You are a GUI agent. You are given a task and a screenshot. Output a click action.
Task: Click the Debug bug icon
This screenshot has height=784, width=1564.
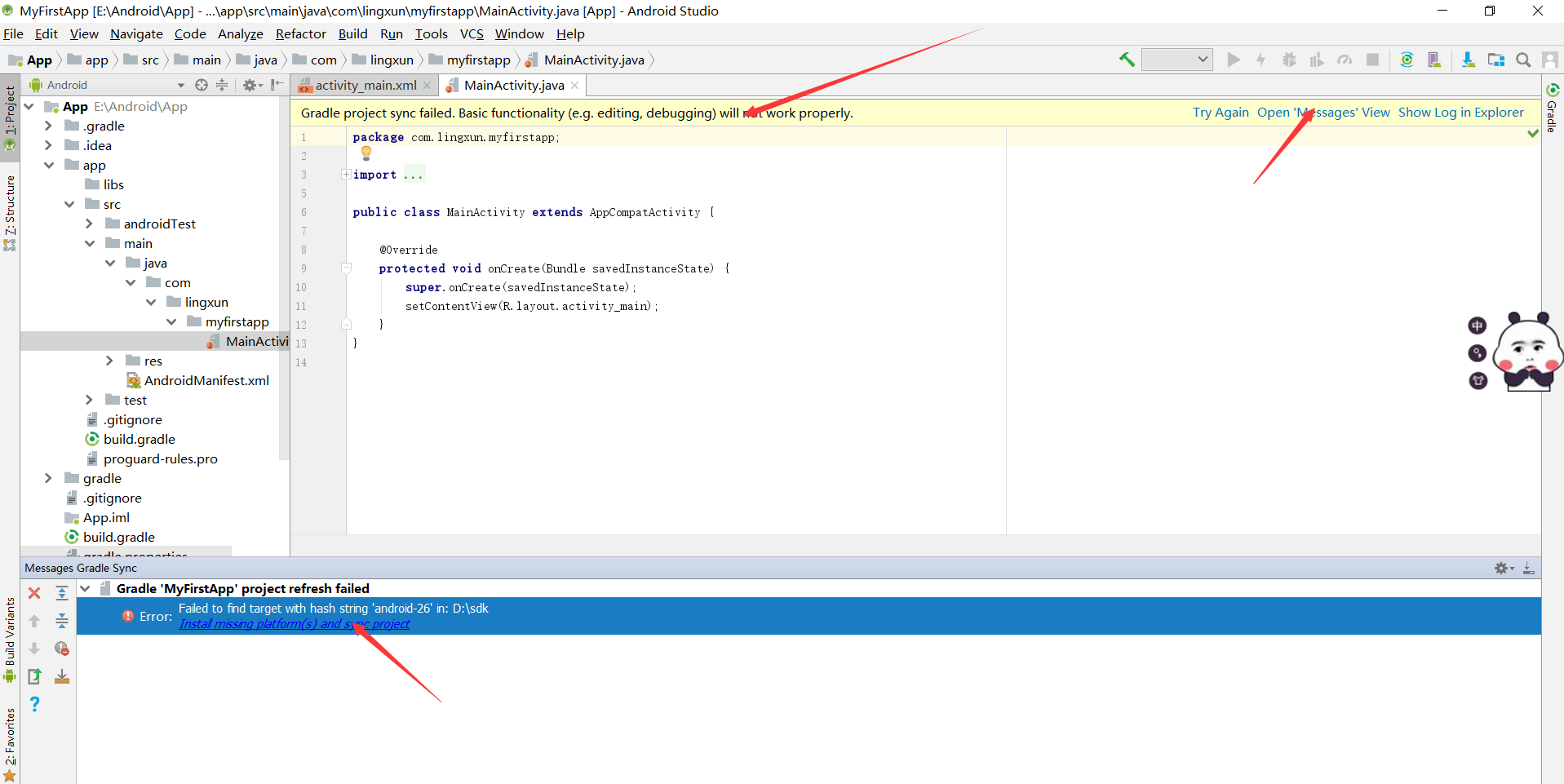[1289, 60]
